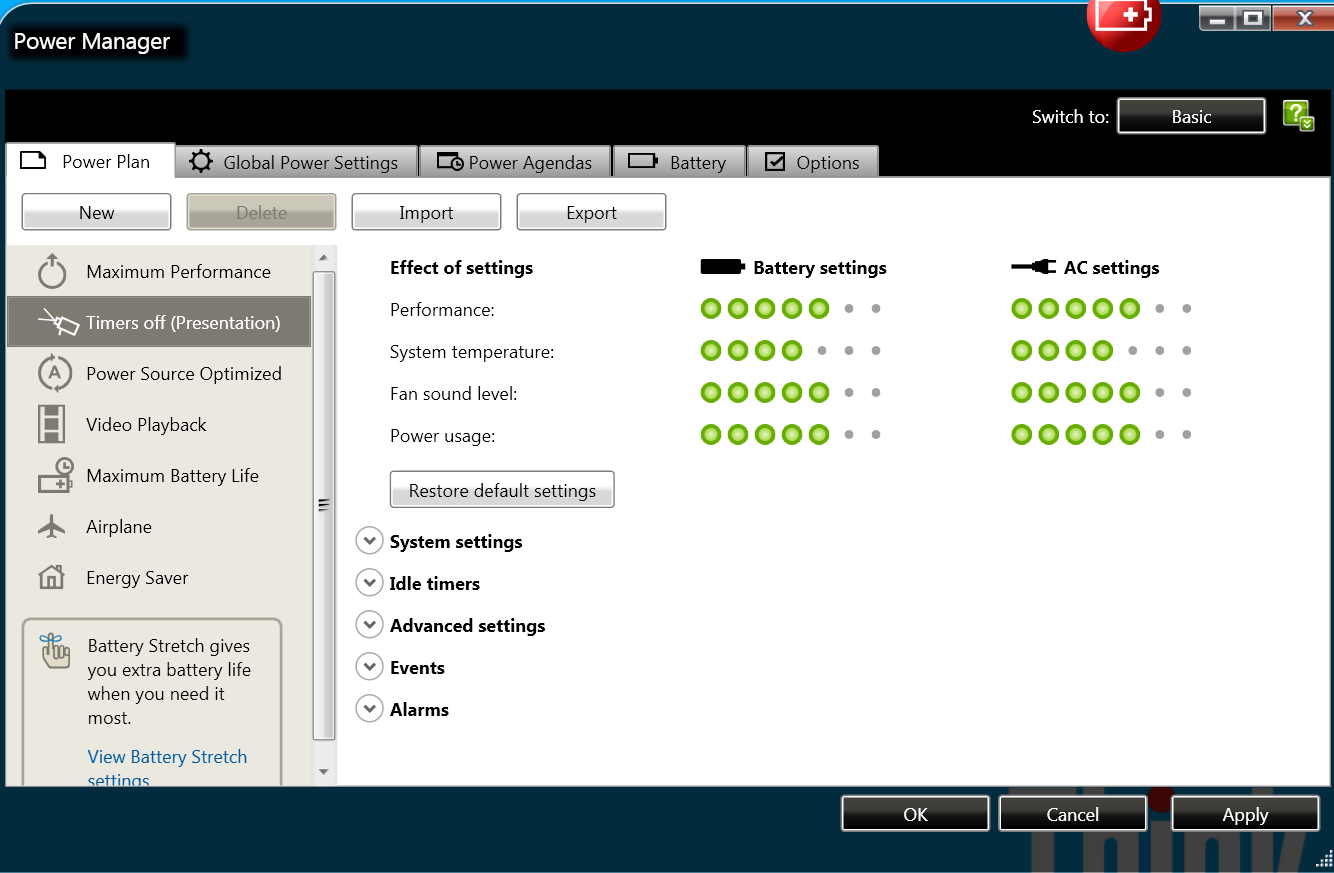Click the Effect of settings heading

pos(461,267)
